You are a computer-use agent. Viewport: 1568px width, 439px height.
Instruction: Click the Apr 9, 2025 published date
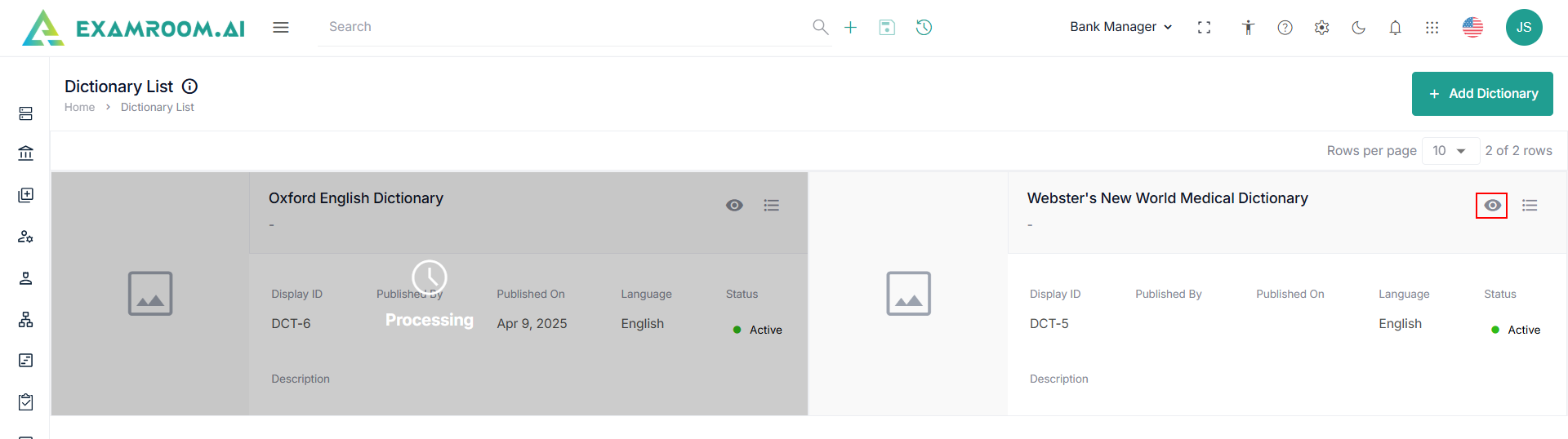pyautogui.click(x=532, y=324)
